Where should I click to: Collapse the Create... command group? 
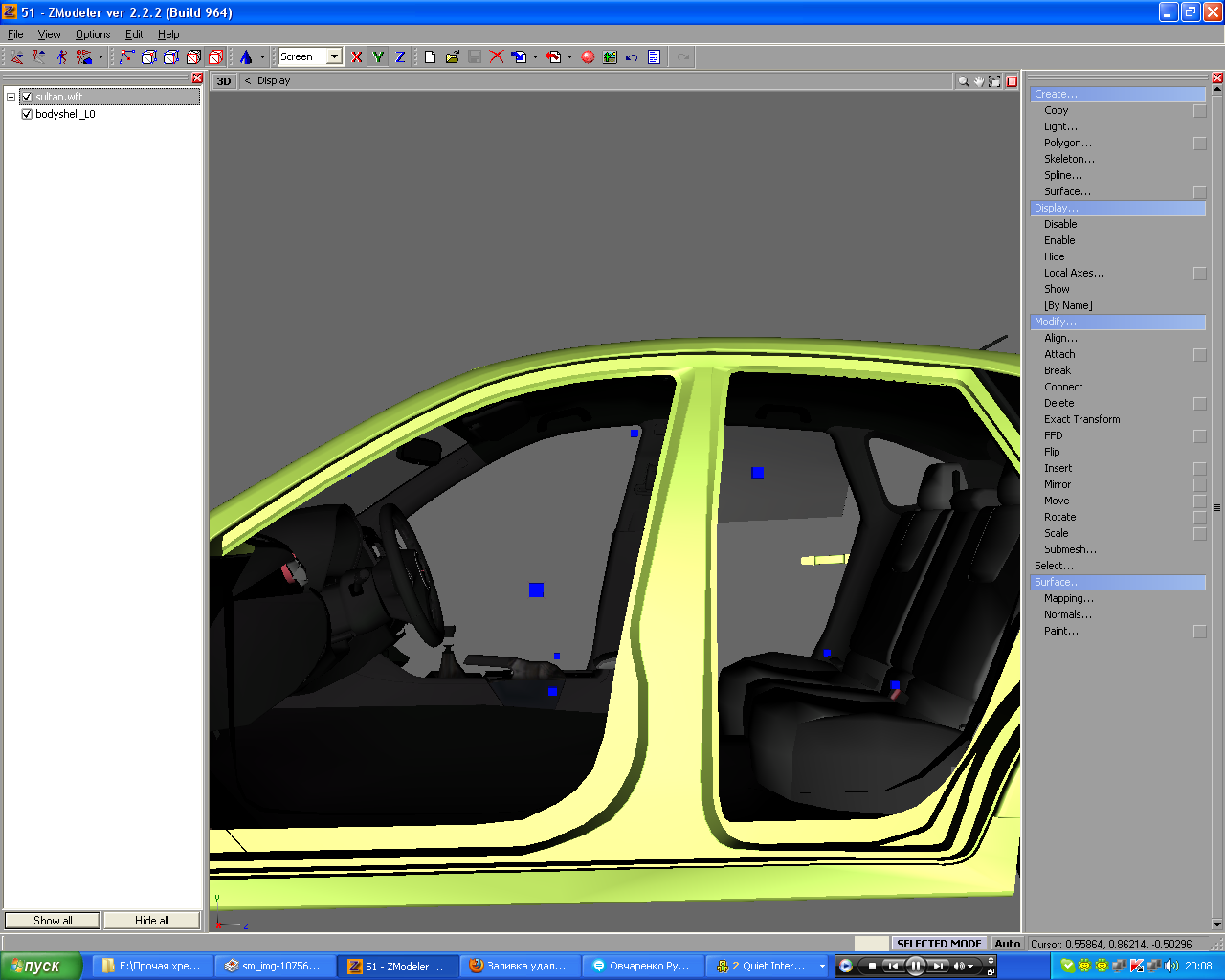[1118, 95]
